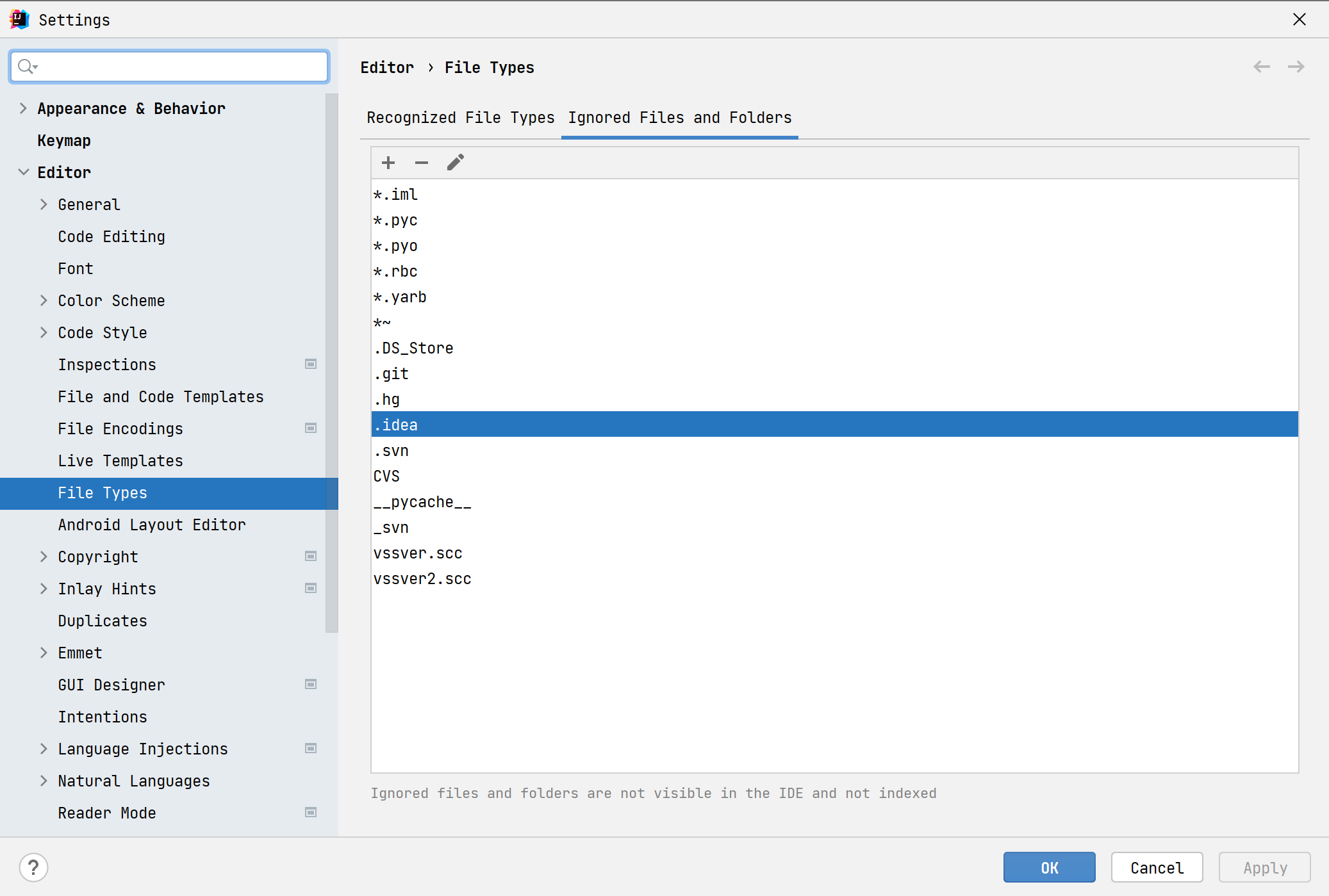
Task: Collapse the Editor section
Action: coord(23,172)
